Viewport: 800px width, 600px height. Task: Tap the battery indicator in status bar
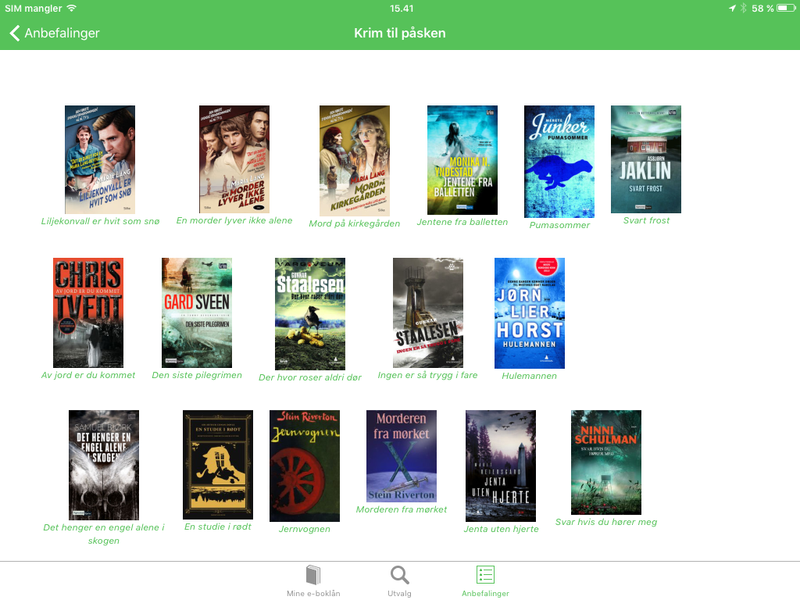[786, 8]
